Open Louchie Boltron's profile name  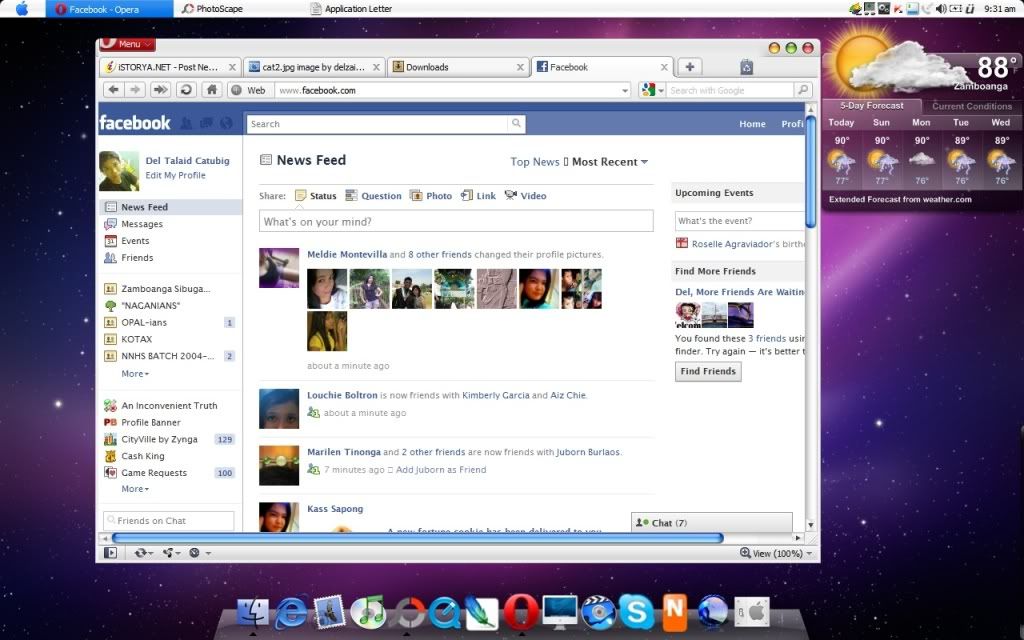(342, 395)
